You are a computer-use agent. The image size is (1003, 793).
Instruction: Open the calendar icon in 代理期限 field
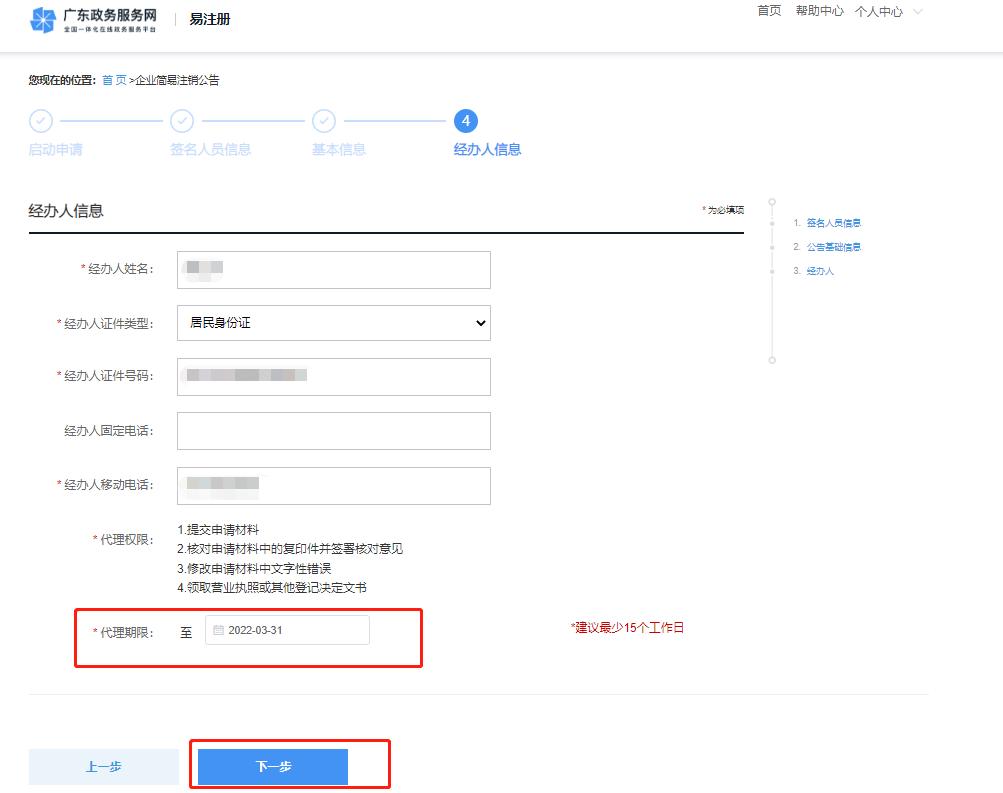click(x=218, y=629)
